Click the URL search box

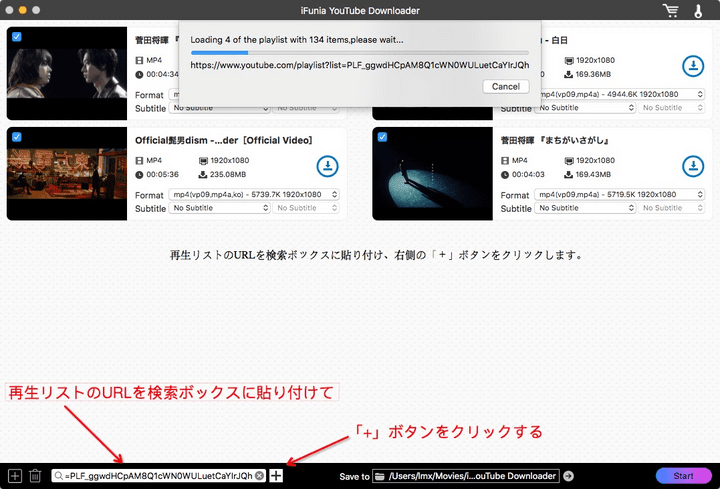[x=158, y=476]
